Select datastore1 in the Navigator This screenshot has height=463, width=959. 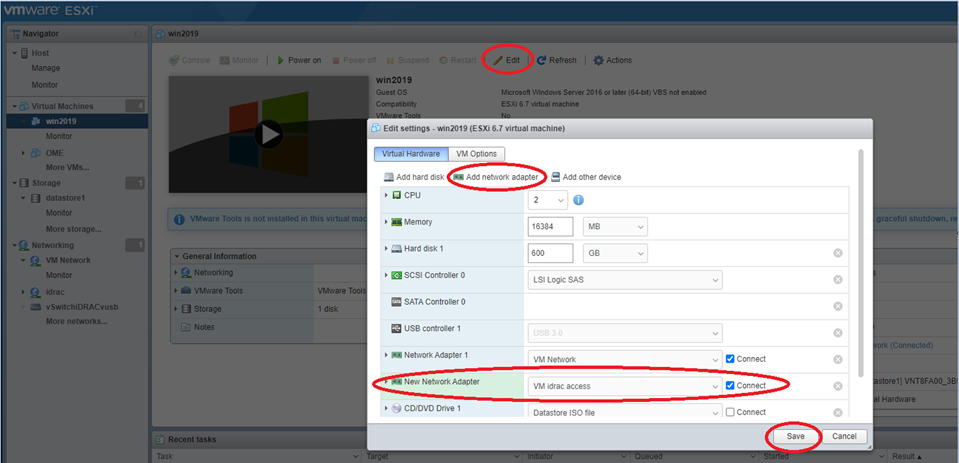pos(65,198)
